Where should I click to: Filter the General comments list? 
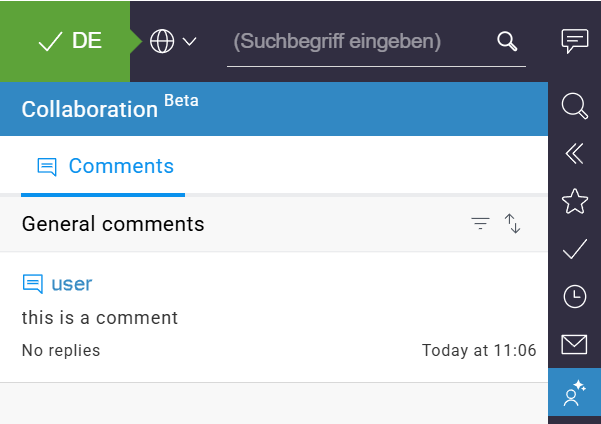tap(480, 224)
